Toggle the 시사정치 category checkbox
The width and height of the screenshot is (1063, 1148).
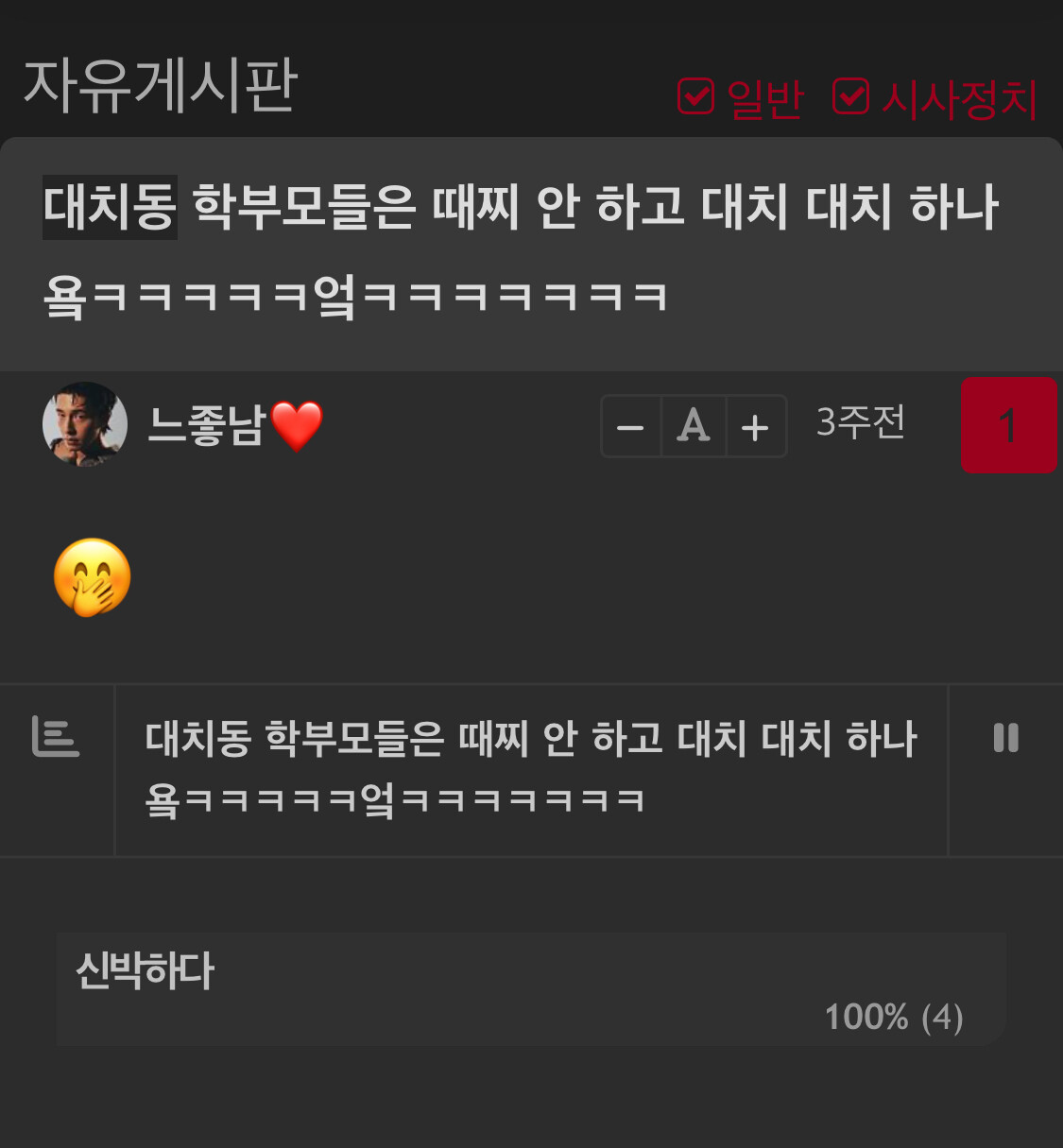tap(850, 95)
